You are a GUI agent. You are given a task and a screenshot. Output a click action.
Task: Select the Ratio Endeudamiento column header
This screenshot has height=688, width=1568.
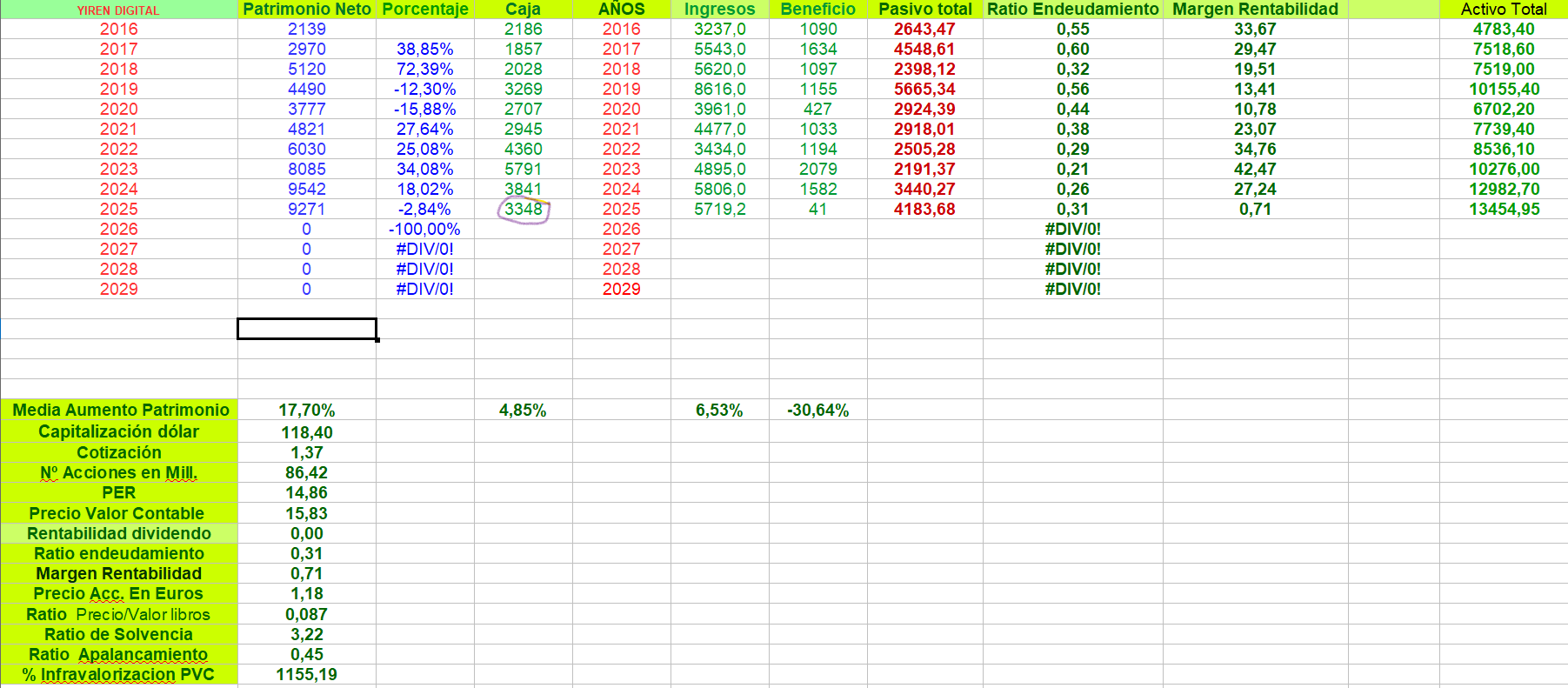[x=1073, y=10]
